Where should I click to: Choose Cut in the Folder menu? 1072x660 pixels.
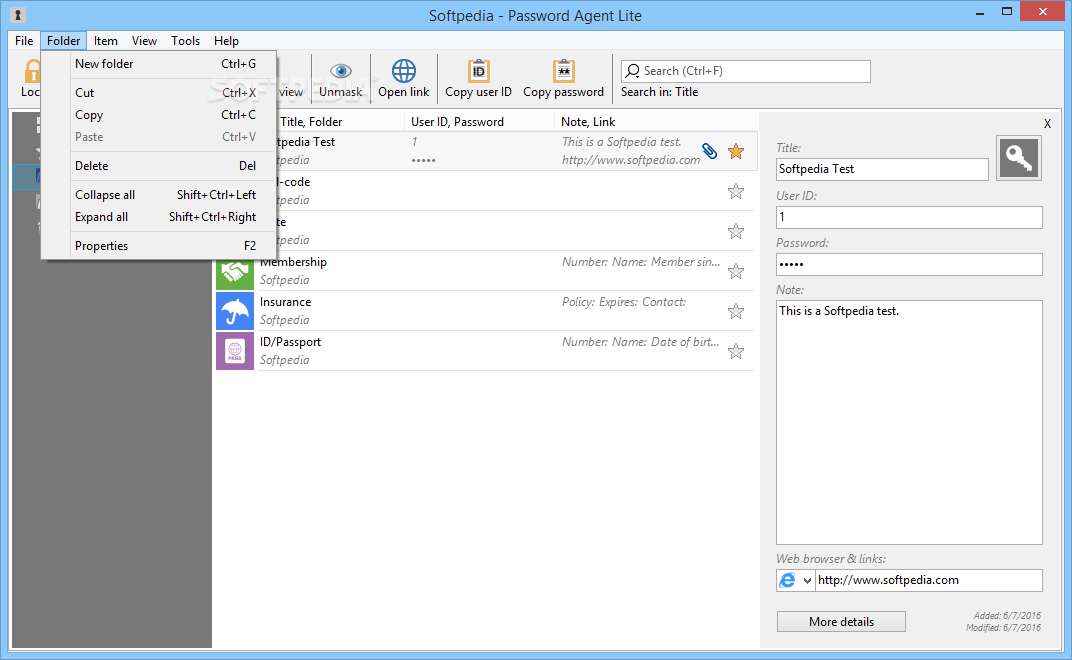[159, 92]
